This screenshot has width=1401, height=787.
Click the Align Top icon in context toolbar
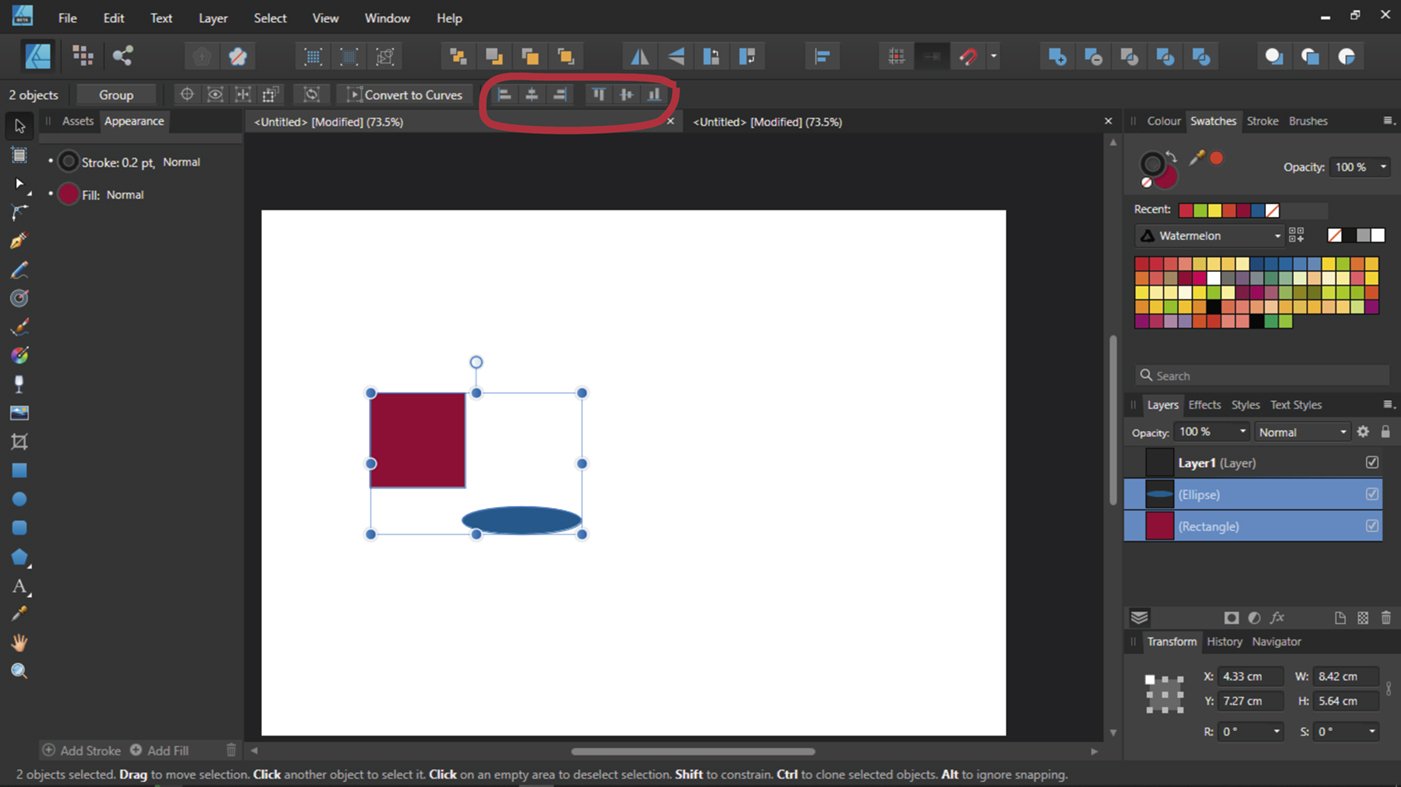point(598,95)
